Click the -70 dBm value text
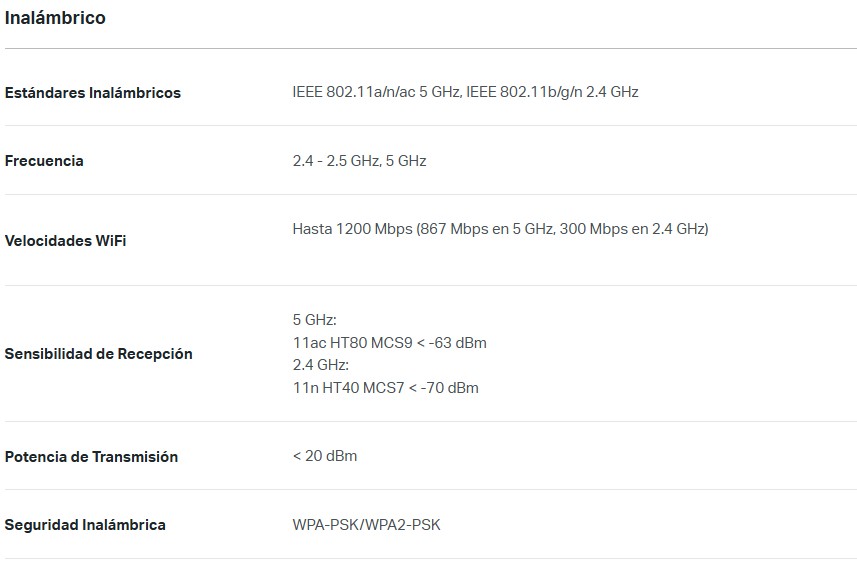The width and height of the screenshot is (857, 572). pyautogui.click(x=450, y=388)
